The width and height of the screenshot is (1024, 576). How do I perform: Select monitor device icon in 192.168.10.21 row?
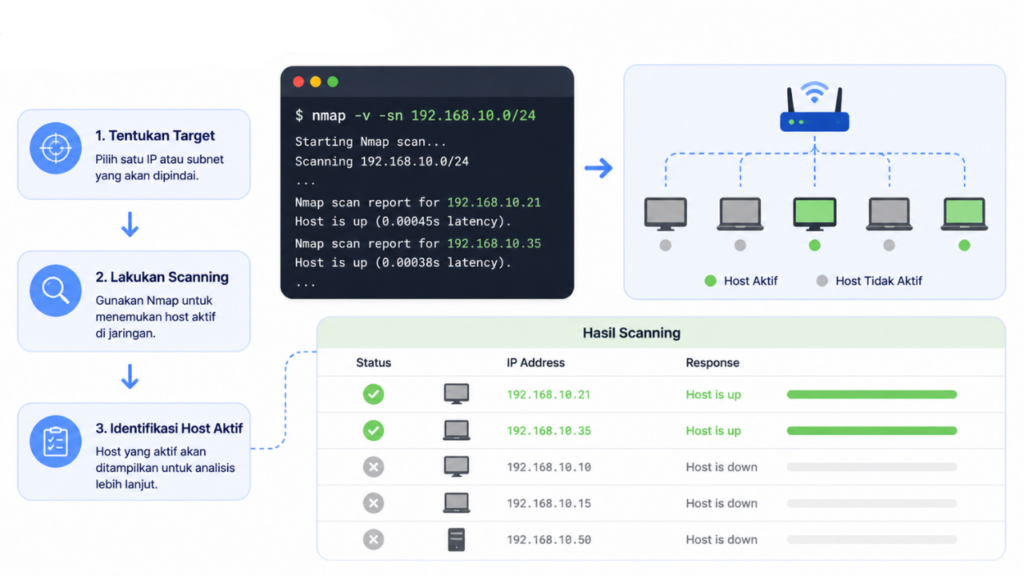tap(456, 394)
